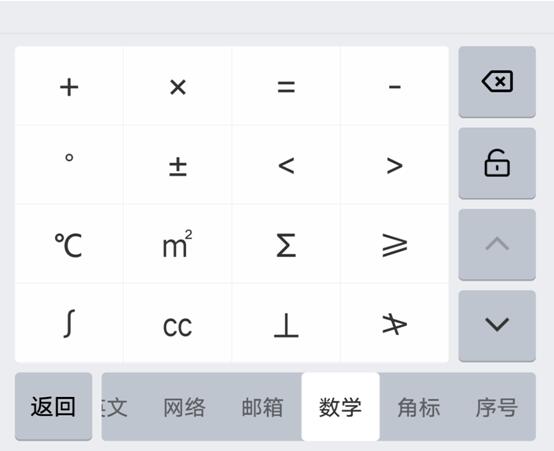
Task: Insert the equals sign symbol
Action: [x=286, y=86]
